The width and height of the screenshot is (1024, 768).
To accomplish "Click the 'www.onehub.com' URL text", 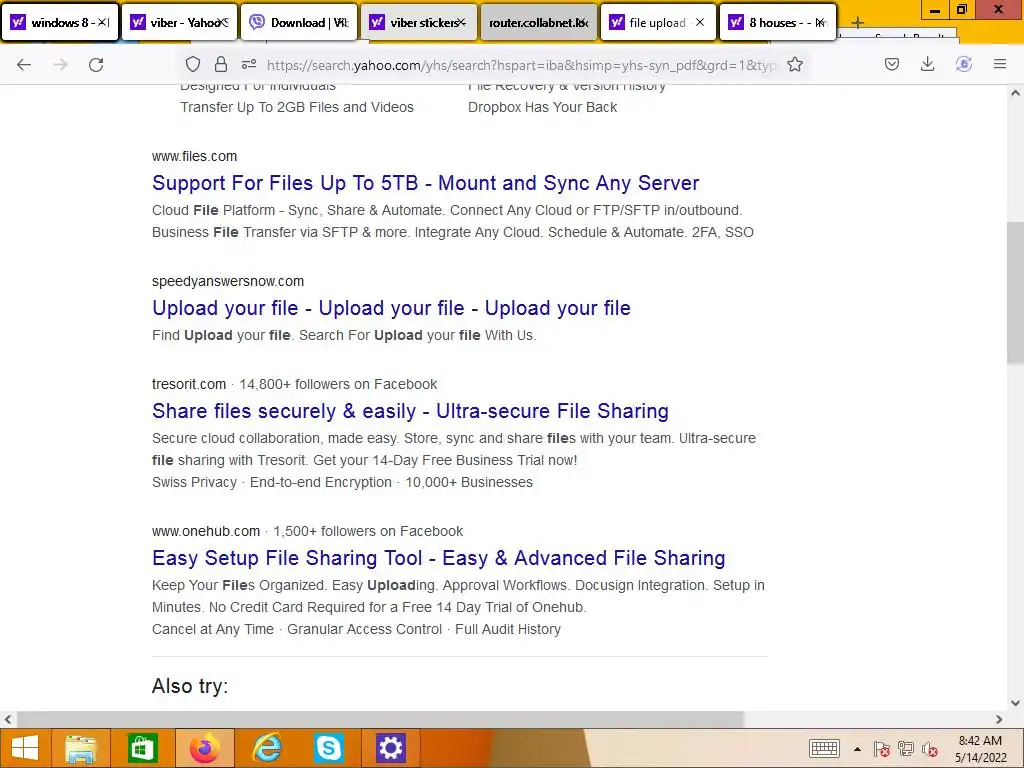I will click(206, 531).
